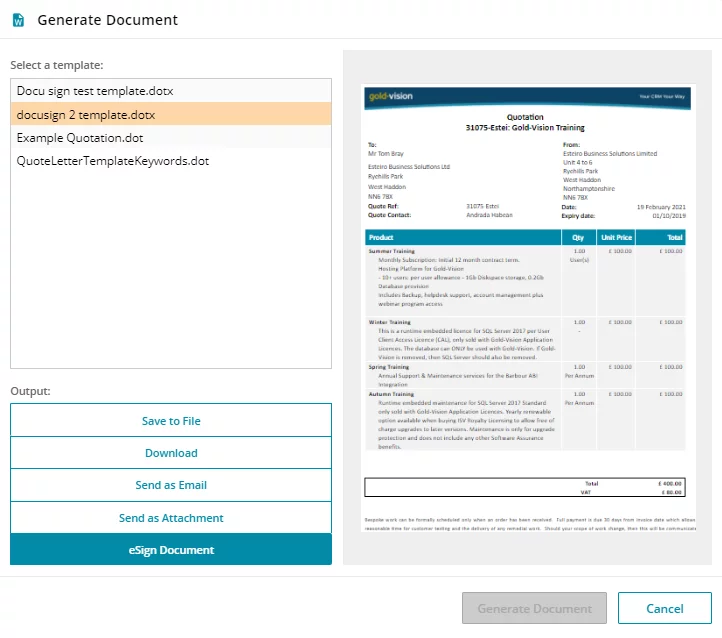This screenshot has width=722, height=638.
Task: Click the Winter Training row in preview
Action: [x=525, y=339]
